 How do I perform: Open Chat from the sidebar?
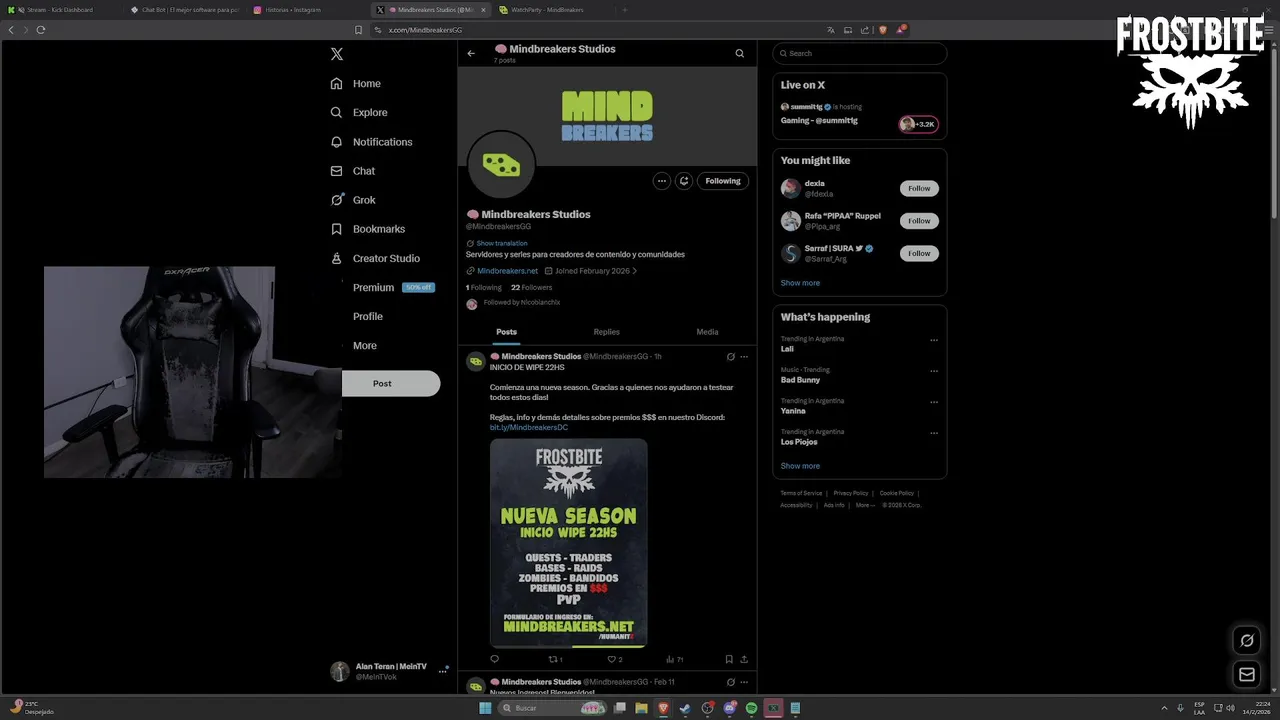pos(352,171)
